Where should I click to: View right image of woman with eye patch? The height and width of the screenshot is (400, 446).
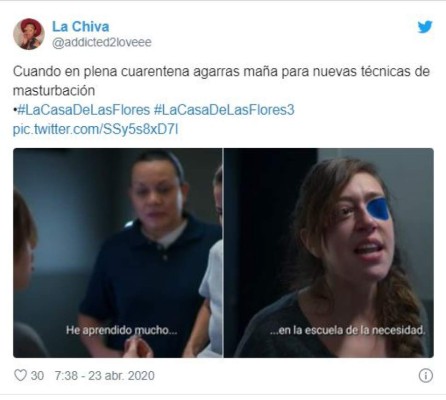click(x=329, y=253)
